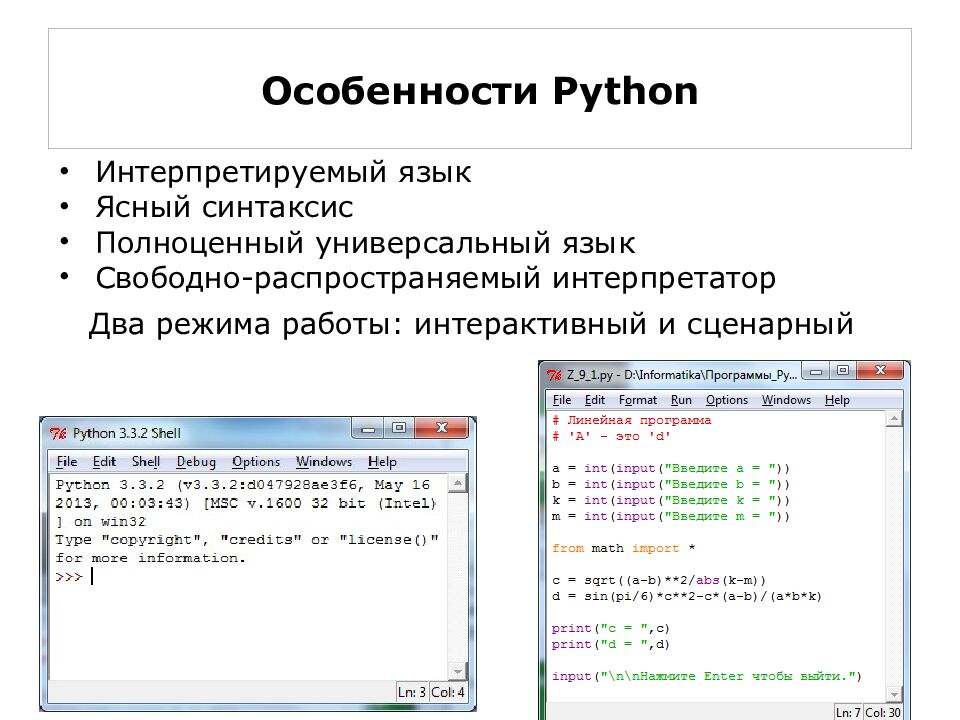
Task: Expand the Options menu in the editor
Action: (727, 400)
